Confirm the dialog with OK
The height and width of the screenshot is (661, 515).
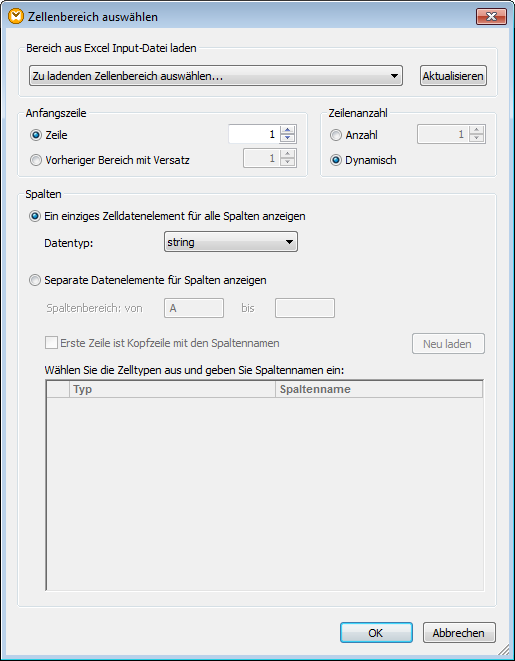pos(376,633)
